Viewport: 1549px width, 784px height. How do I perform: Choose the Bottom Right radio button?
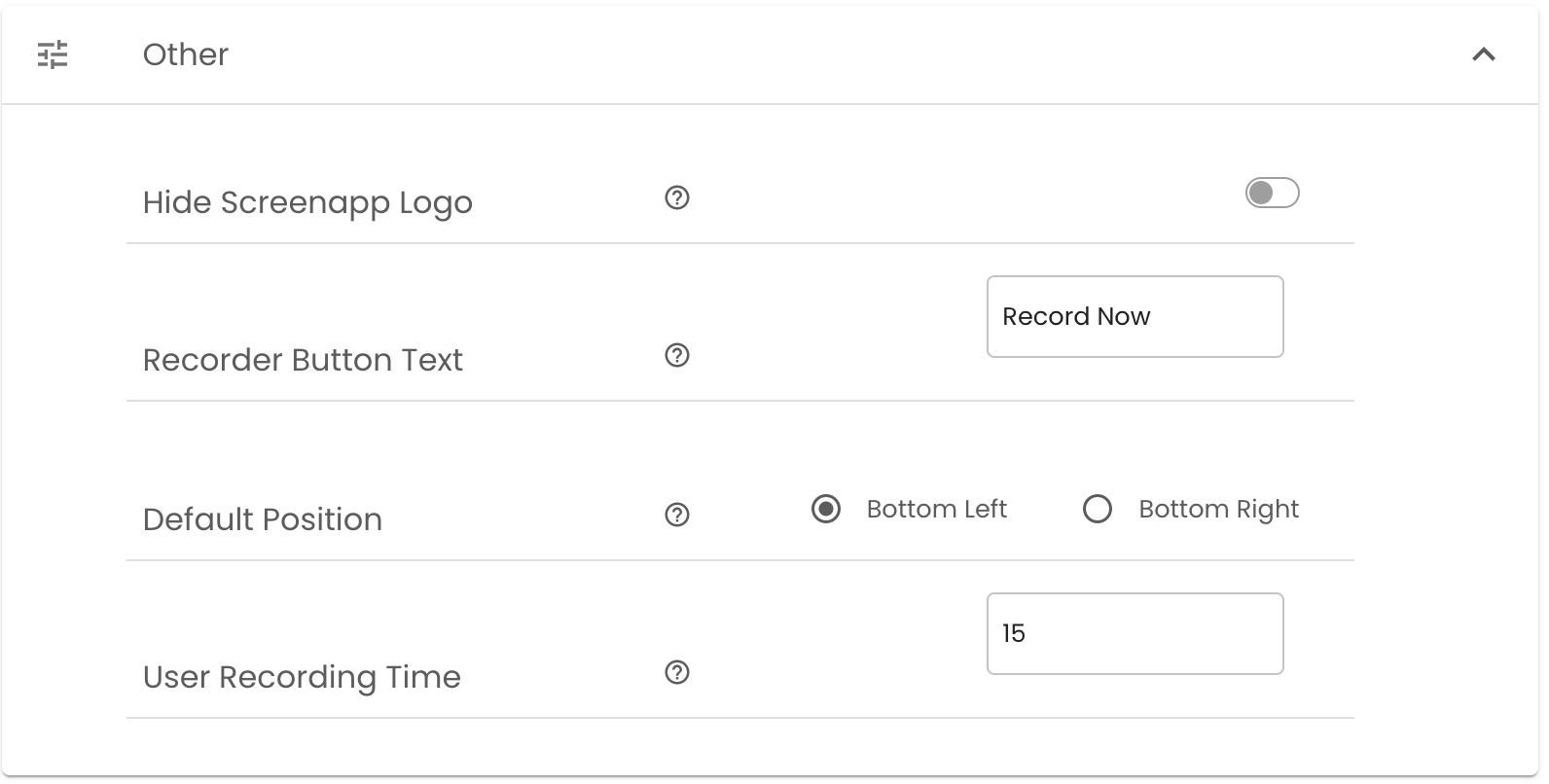tap(1098, 509)
